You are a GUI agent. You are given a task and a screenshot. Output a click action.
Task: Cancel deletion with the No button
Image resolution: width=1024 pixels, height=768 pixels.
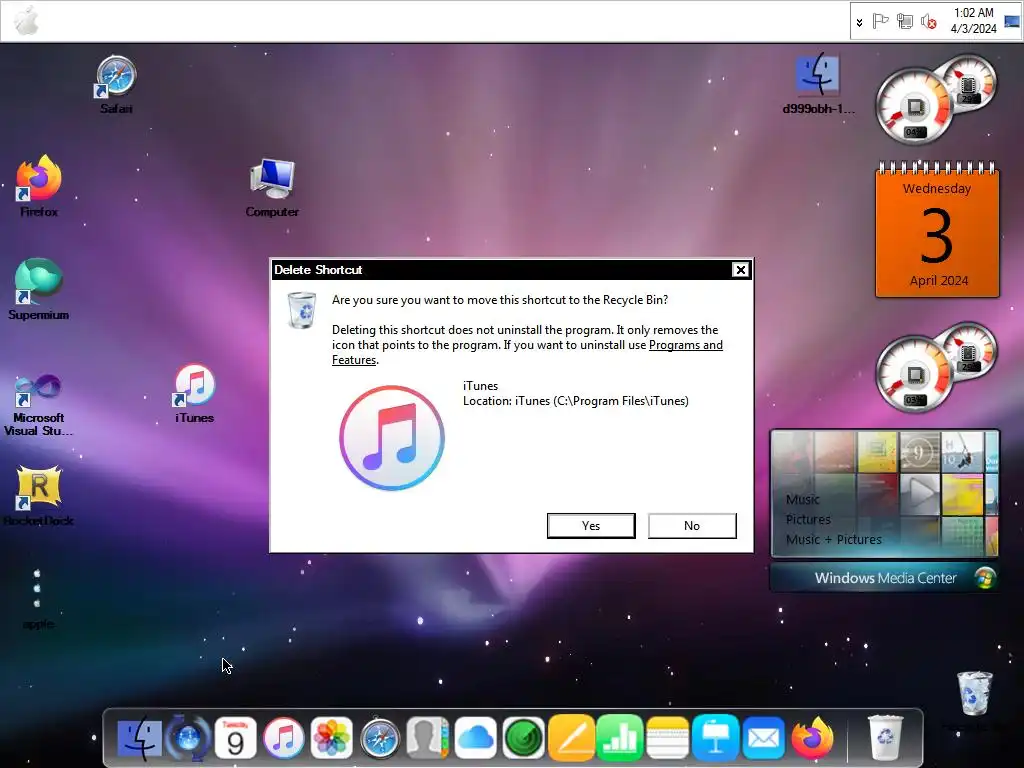(692, 526)
